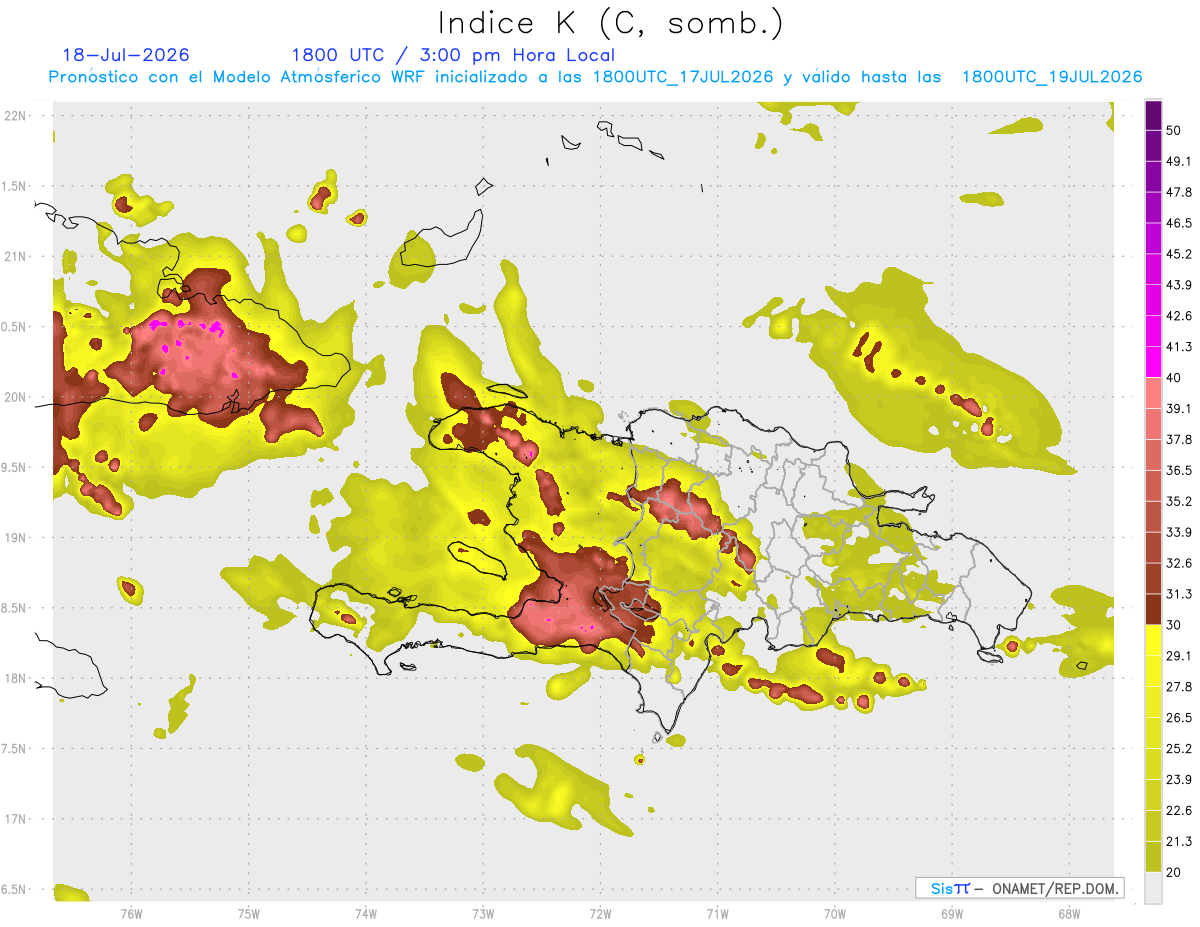Click the colorbar value 27.8
This screenshot has height=927, width=1200.
pos(1178,686)
